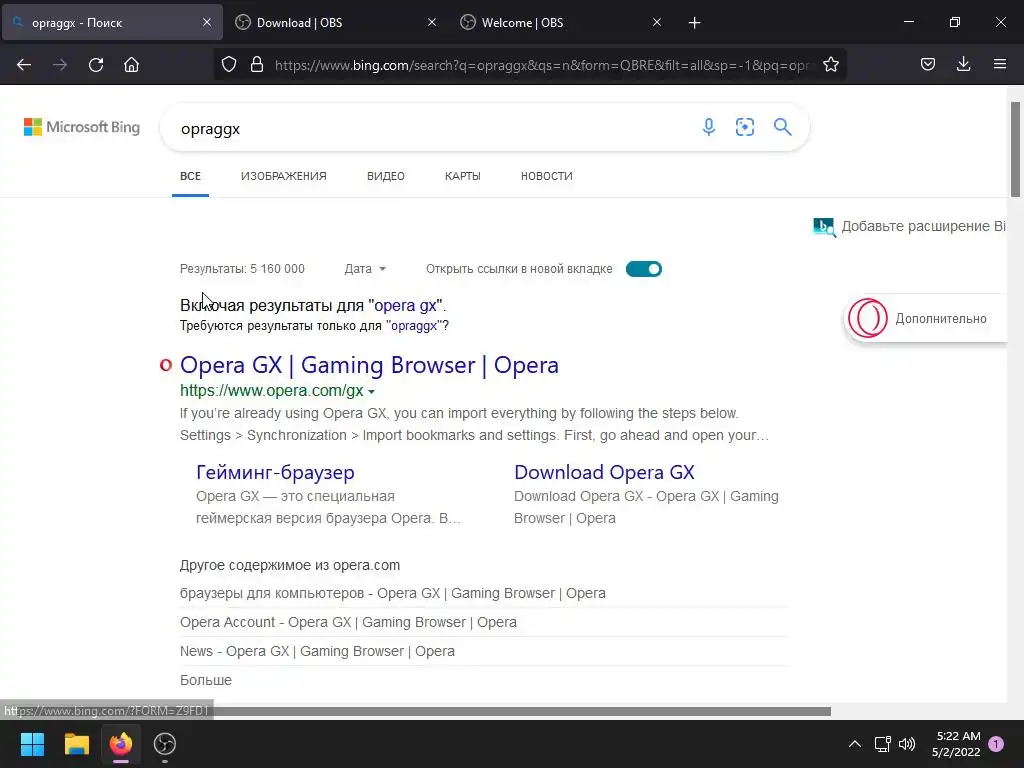Open 'Opera Account - Opera GX' link

(348, 622)
